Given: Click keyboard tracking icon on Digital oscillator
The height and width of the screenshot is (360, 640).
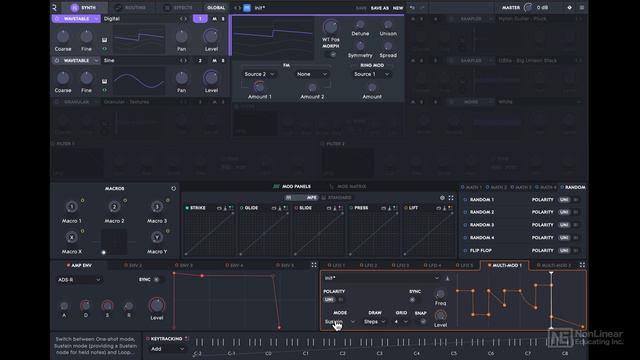Looking at the screenshot, I should pyautogui.click(x=104, y=40).
